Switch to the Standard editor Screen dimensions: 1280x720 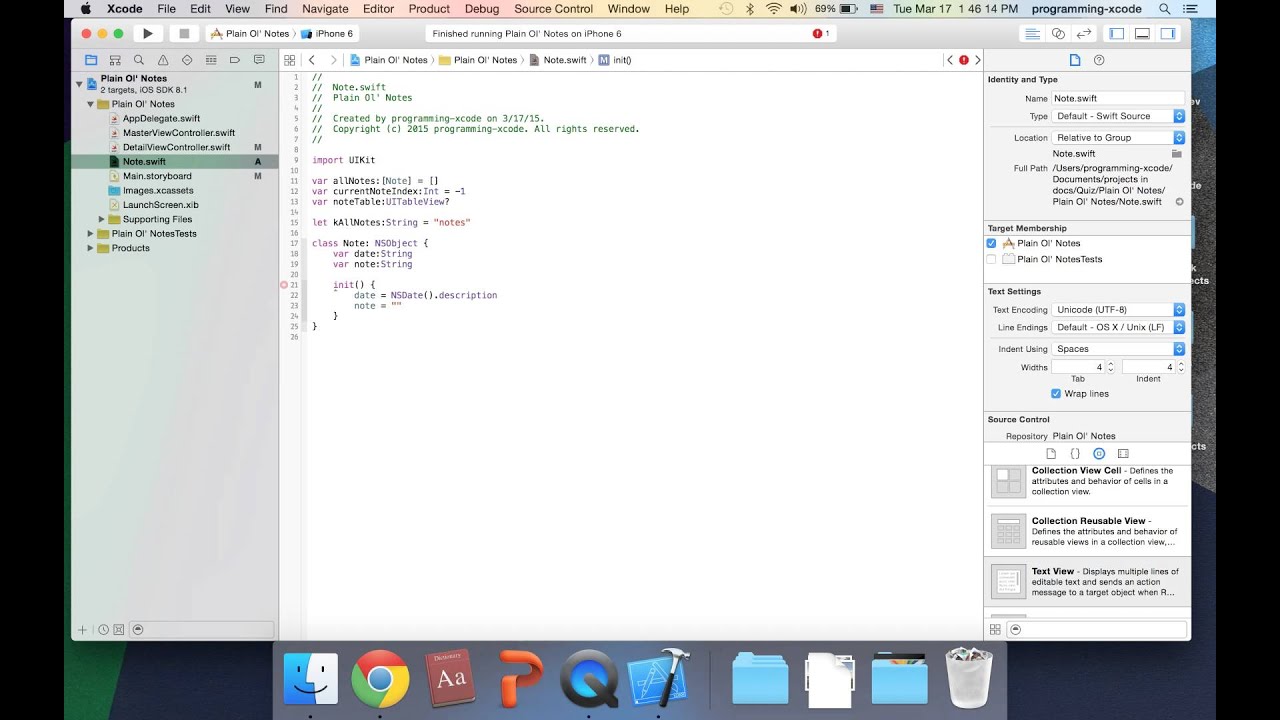[1032, 33]
